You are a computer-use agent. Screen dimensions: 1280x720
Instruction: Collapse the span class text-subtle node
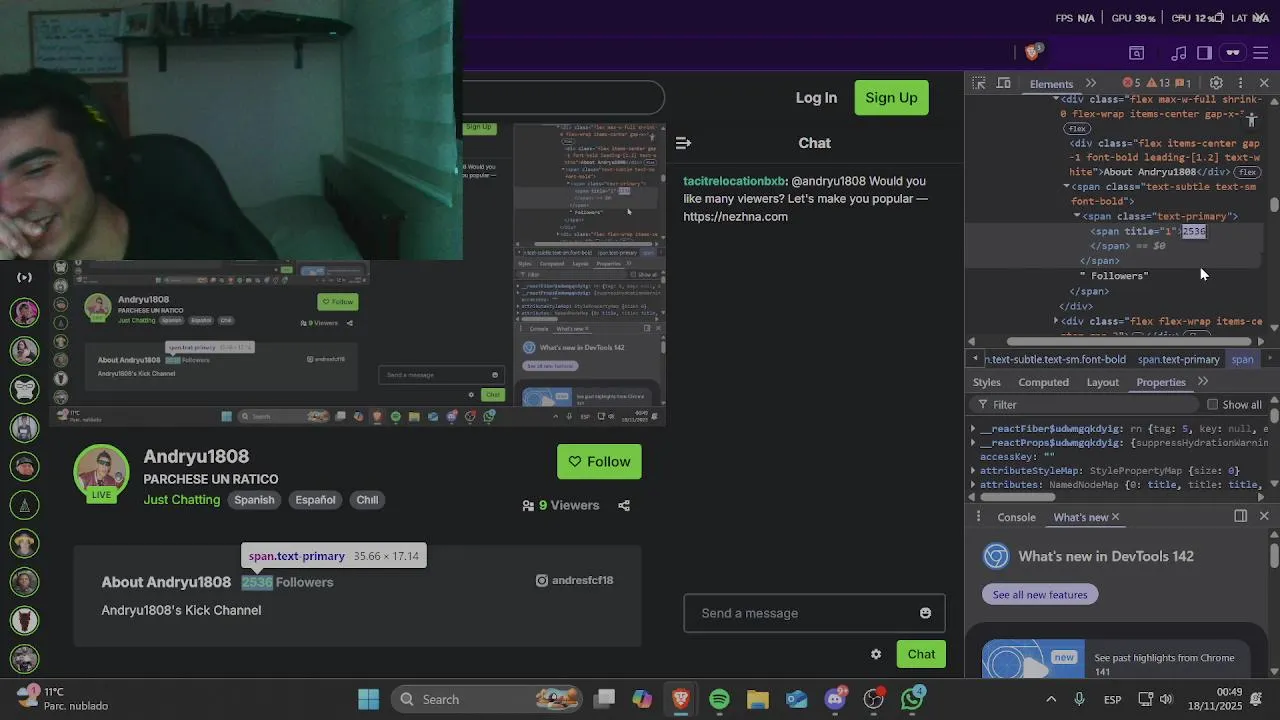tap(1066, 186)
